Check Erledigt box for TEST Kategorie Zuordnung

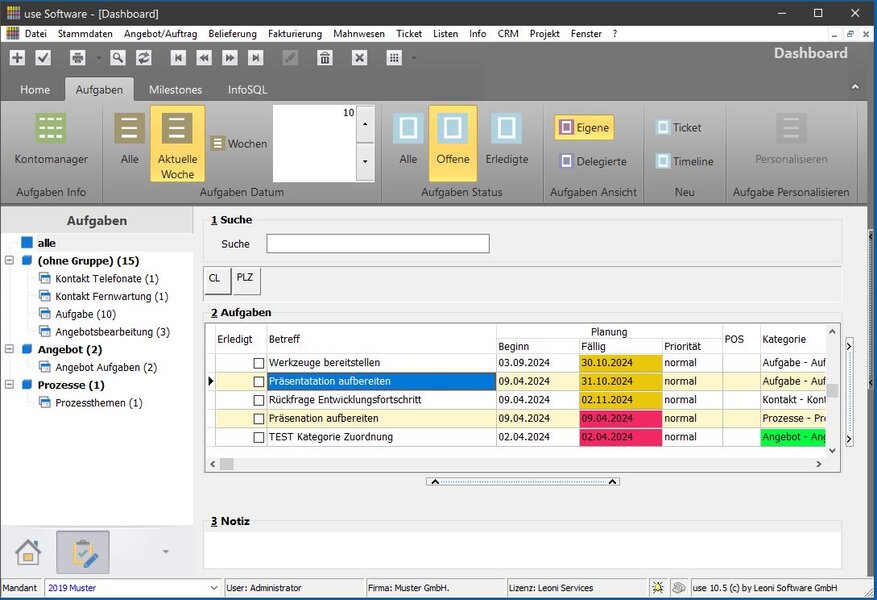pyautogui.click(x=259, y=438)
